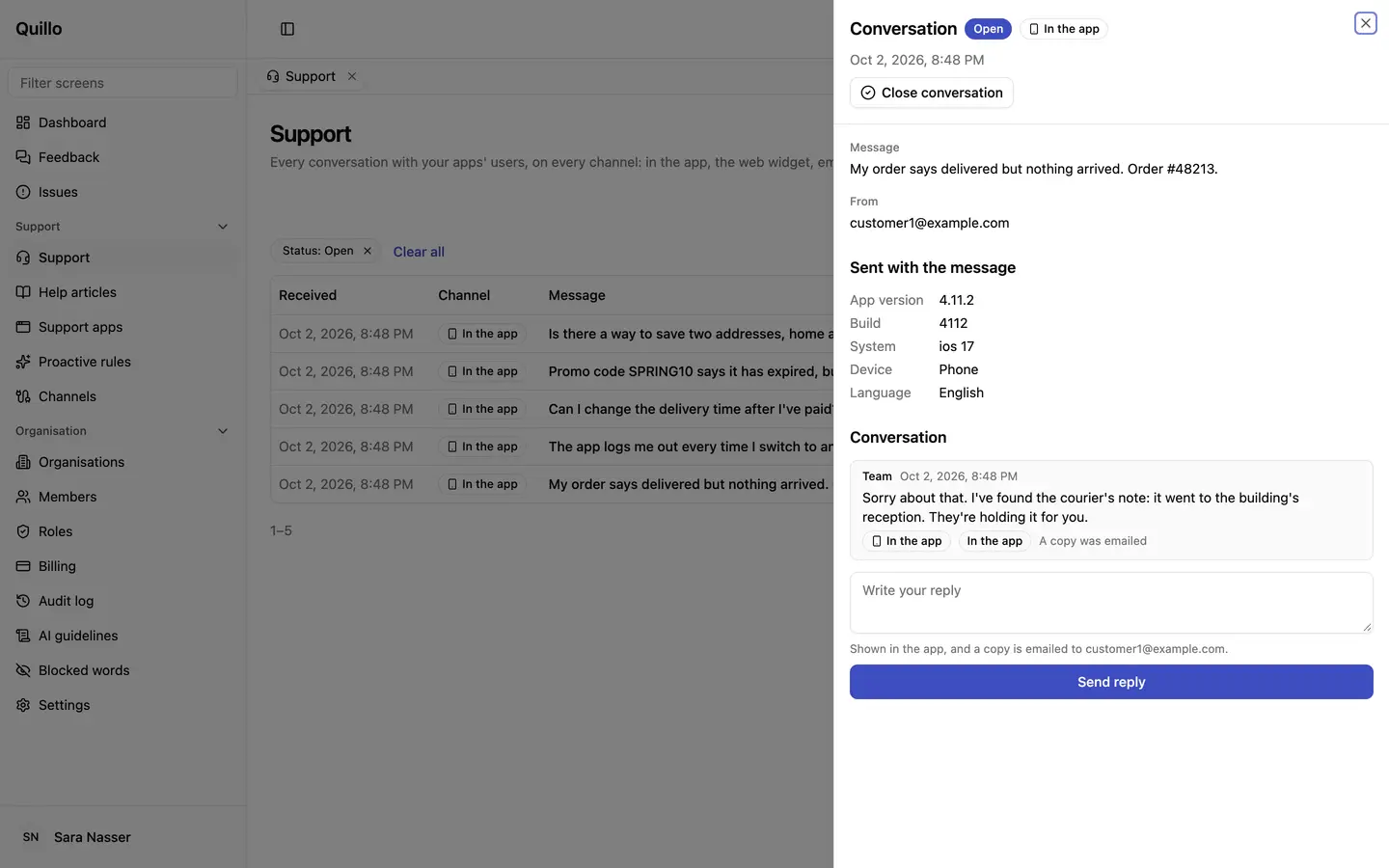Go to Organisations in sidebar
This screenshot has width=1389, height=868.
(123, 462)
